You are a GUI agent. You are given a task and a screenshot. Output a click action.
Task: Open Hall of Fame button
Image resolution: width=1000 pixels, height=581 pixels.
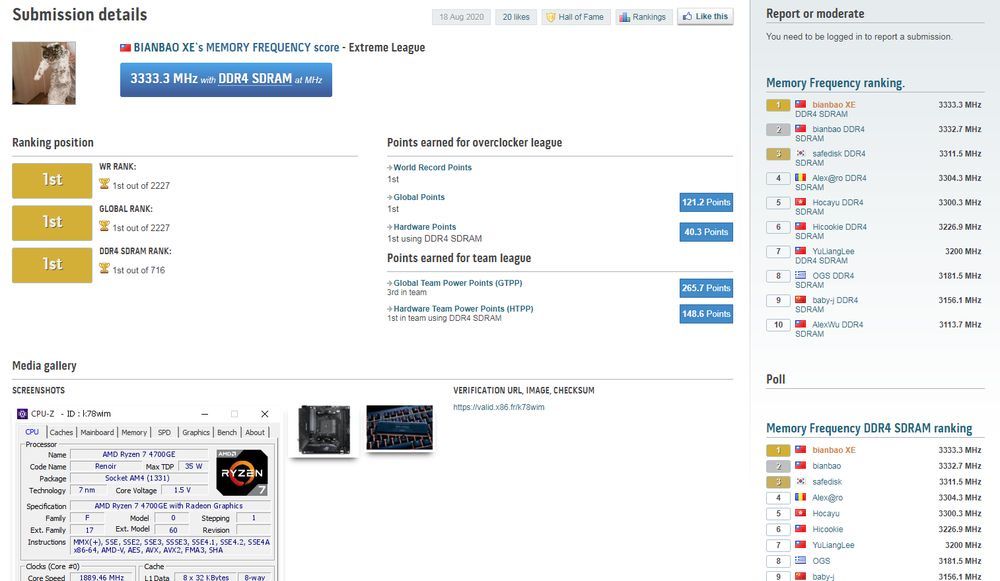click(x=576, y=17)
